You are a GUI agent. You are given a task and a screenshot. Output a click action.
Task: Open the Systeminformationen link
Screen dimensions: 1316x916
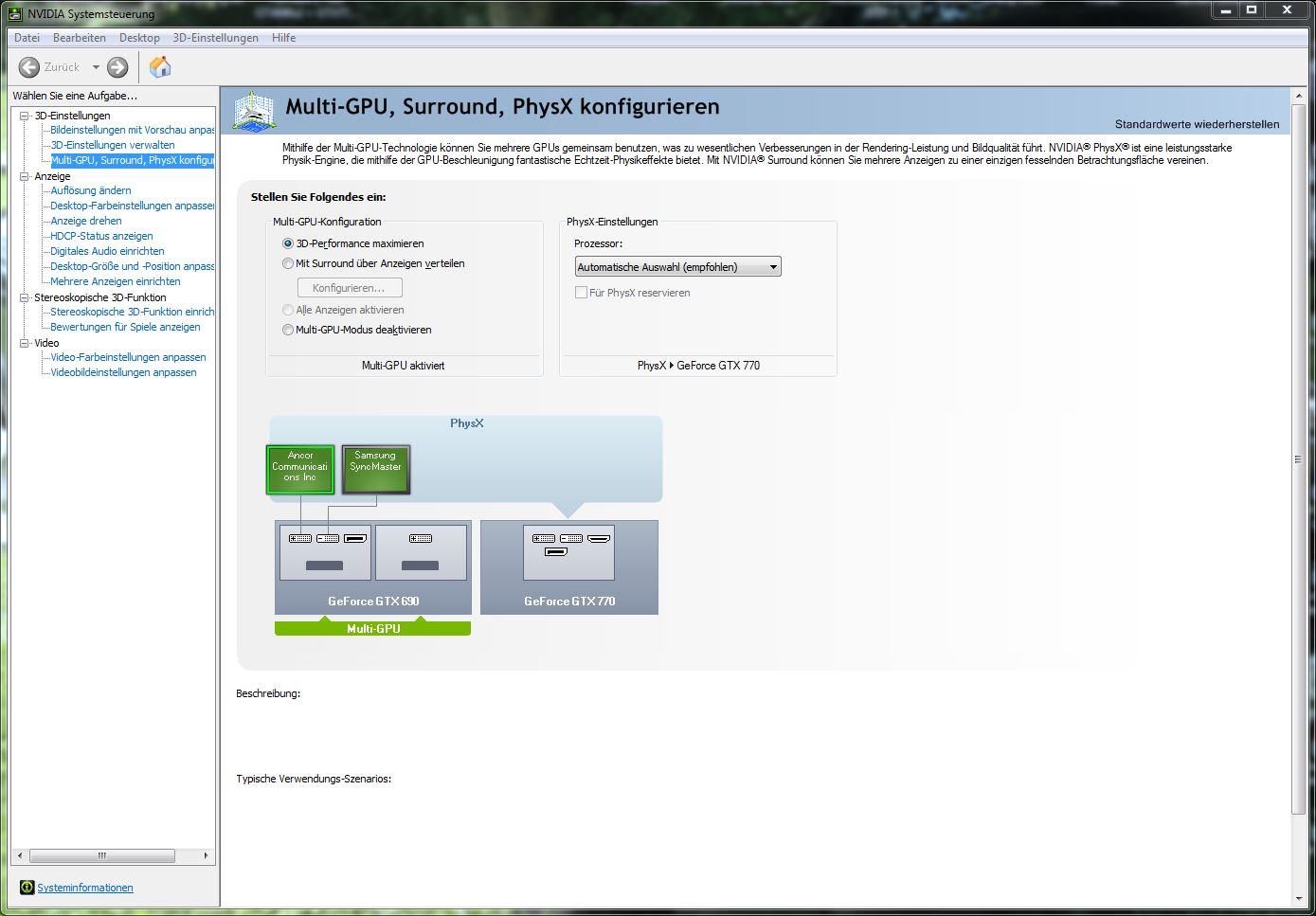coord(85,888)
